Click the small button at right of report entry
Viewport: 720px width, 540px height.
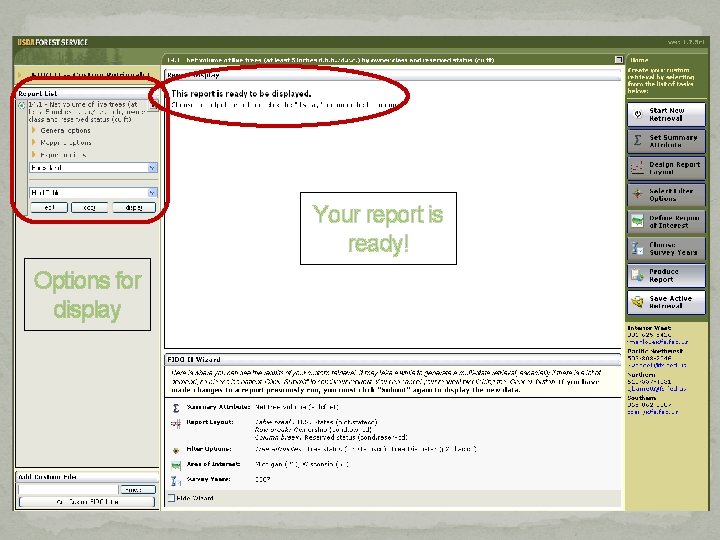click(x=154, y=106)
